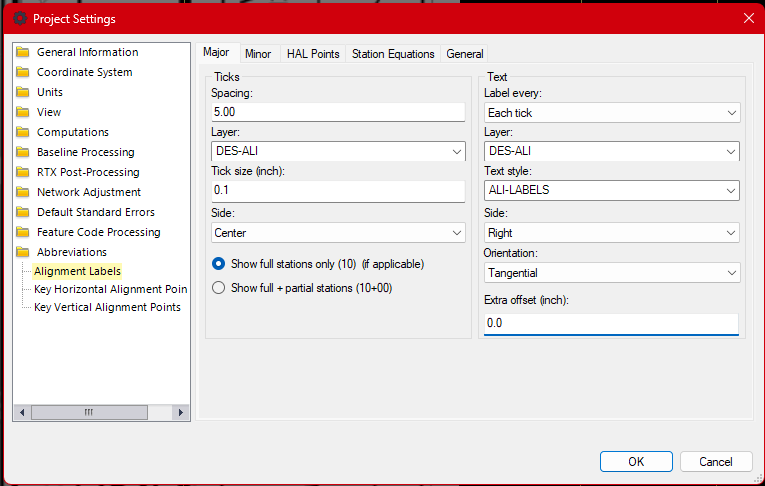Click the Default Standard Errors folder icon
Image resolution: width=765 pixels, height=486 pixels.
click(22, 212)
